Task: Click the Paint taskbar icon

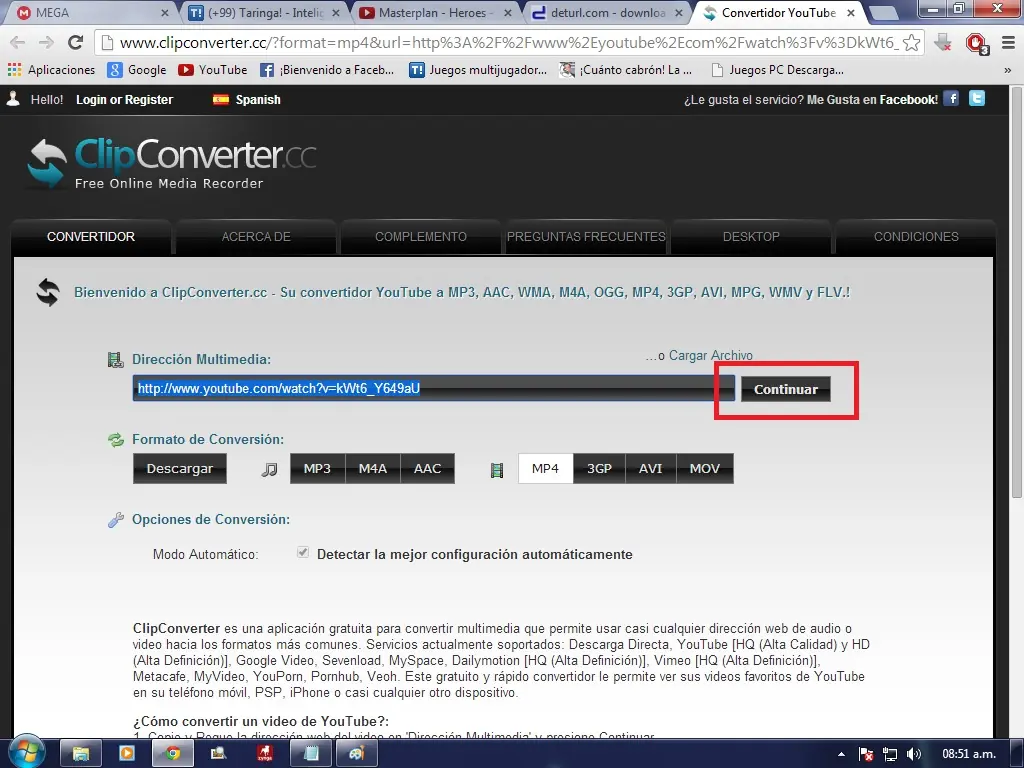Action: coord(357,754)
